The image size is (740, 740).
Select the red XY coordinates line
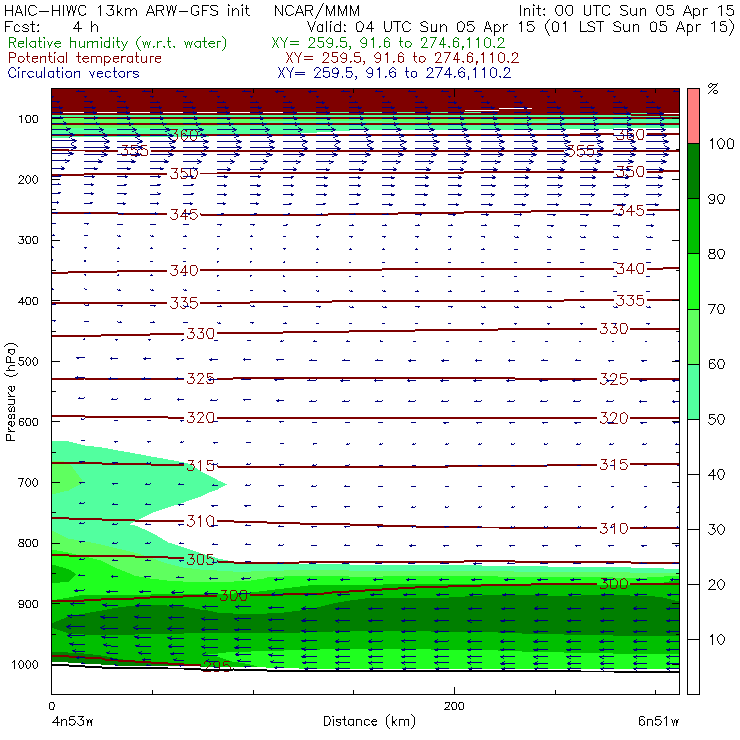pyautogui.click(x=402, y=58)
